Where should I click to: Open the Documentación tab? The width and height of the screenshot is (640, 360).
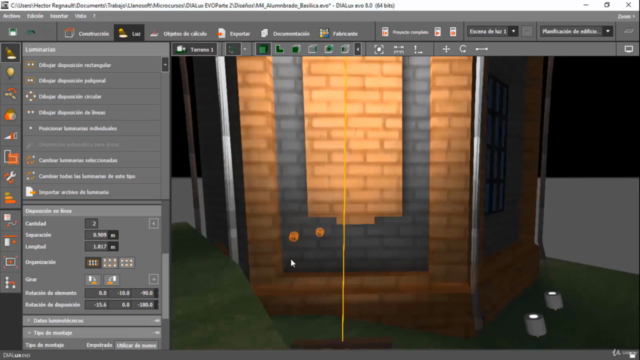point(285,33)
